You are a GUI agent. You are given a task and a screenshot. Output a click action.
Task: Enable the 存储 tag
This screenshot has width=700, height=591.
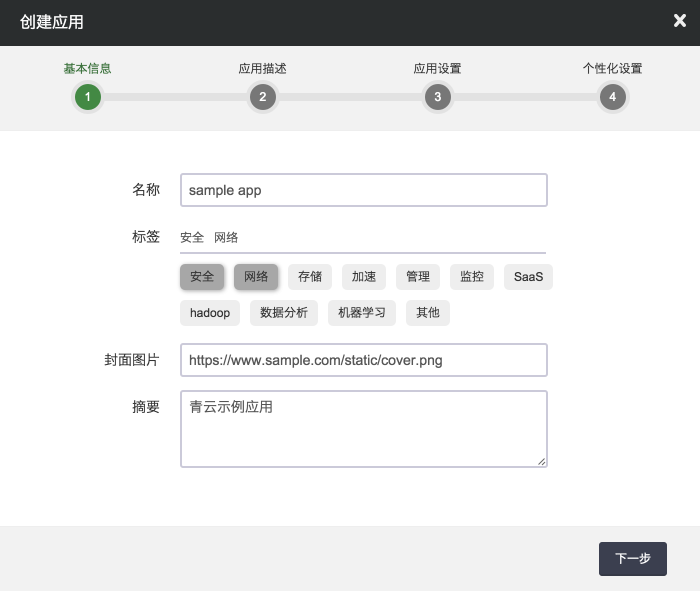click(x=310, y=277)
